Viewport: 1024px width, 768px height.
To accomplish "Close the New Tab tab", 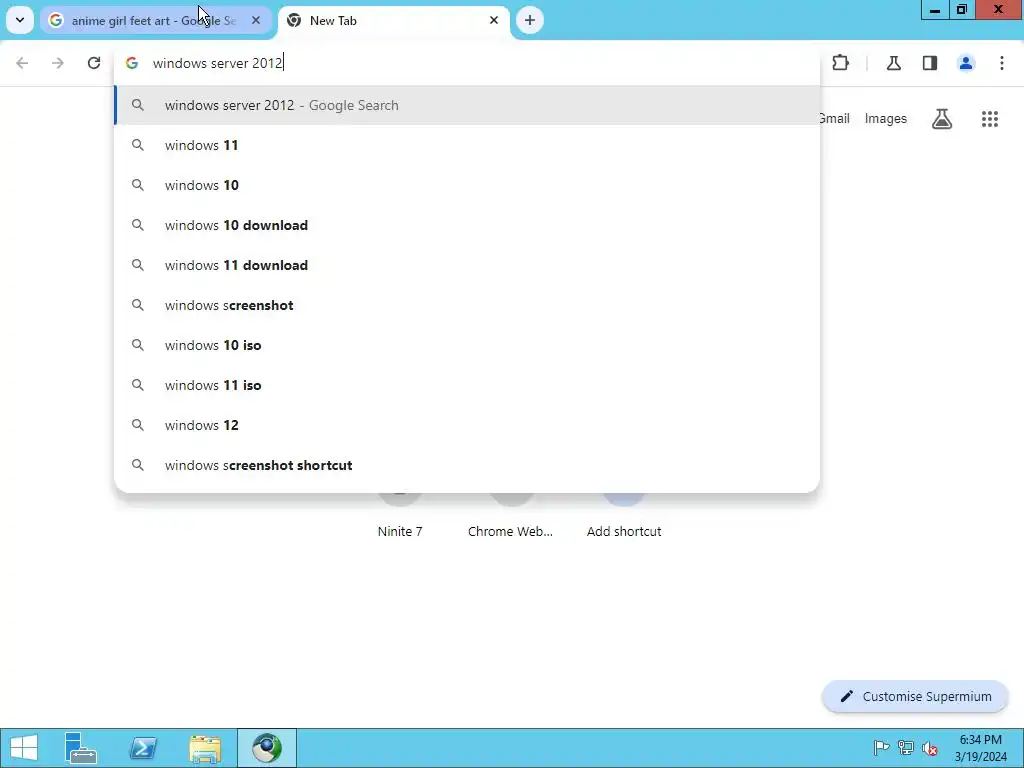I will tap(494, 20).
